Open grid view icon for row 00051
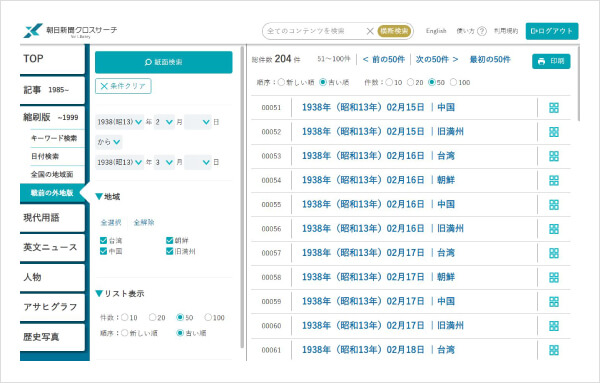The width and height of the screenshot is (600, 383). pyautogui.click(x=554, y=108)
